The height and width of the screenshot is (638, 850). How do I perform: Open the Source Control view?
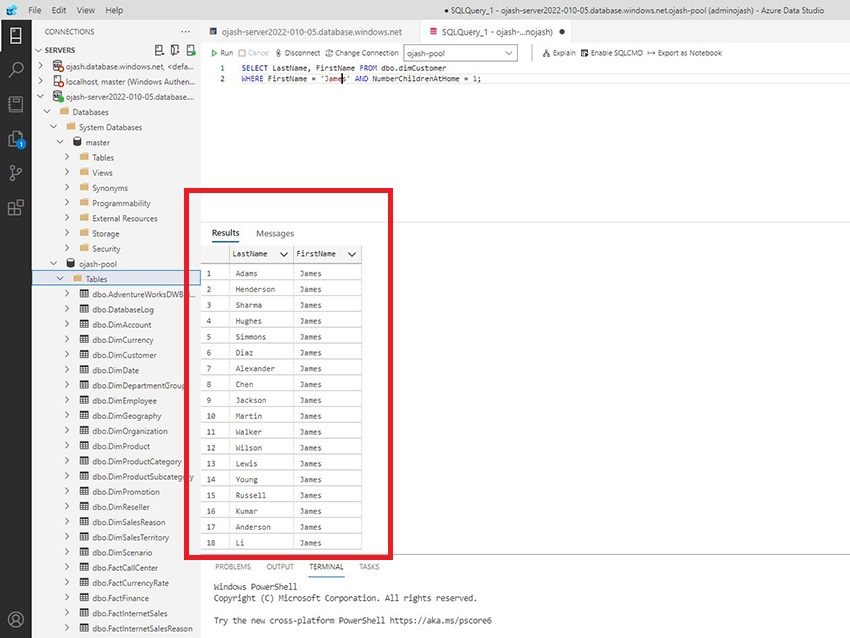[16, 173]
